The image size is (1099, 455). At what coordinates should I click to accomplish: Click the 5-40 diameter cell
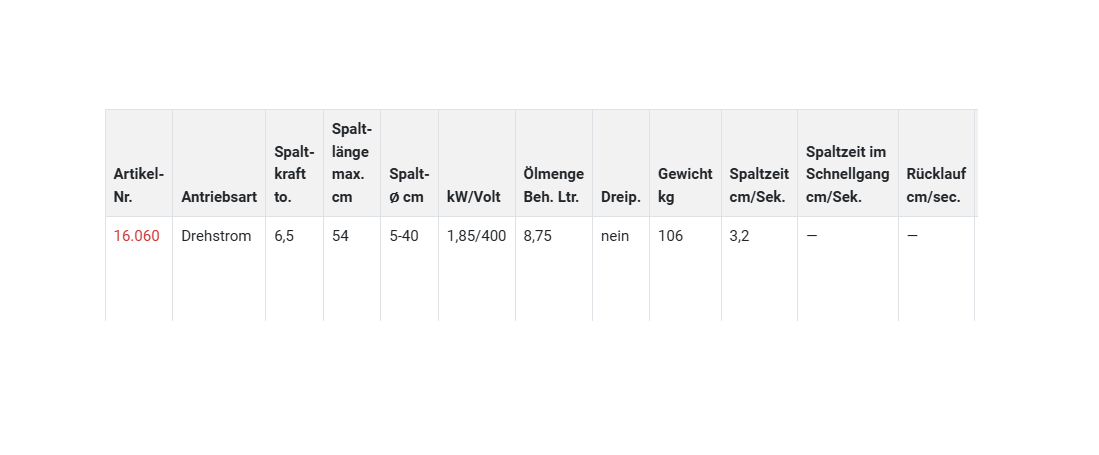(404, 236)
